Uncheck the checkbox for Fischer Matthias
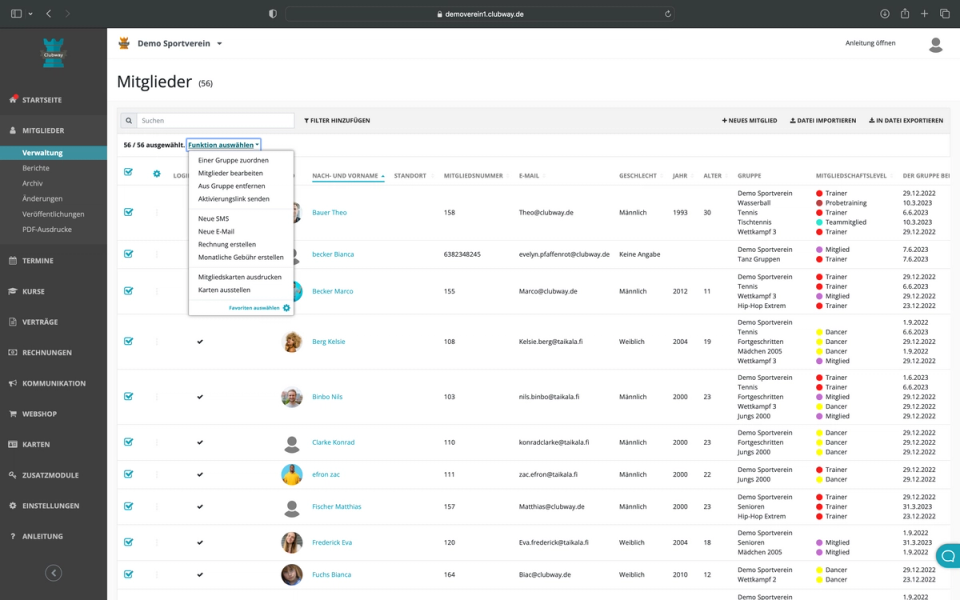960x600 pixels. click(x=128, y=506)
